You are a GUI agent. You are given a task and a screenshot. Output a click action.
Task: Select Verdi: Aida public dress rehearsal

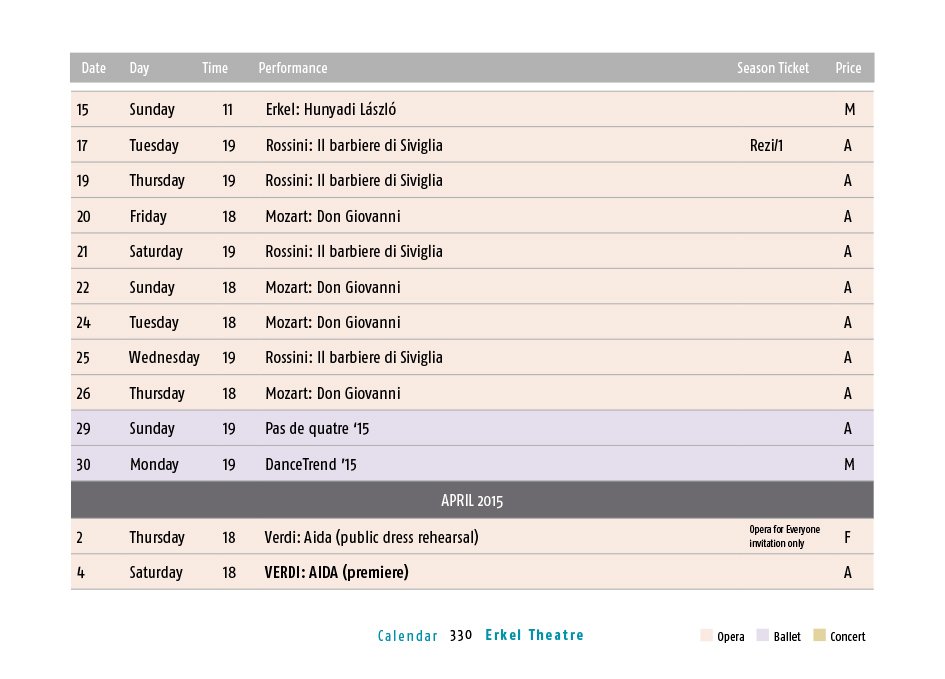coord(371,537)
